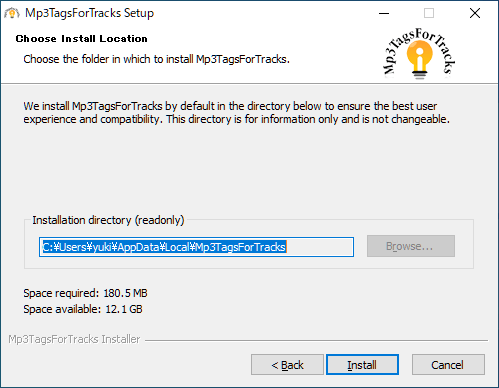Click 'Mp3TagsForTracks Installer' footer text
The height and width of the screenshot is (388, 499).
pos(74,339)
